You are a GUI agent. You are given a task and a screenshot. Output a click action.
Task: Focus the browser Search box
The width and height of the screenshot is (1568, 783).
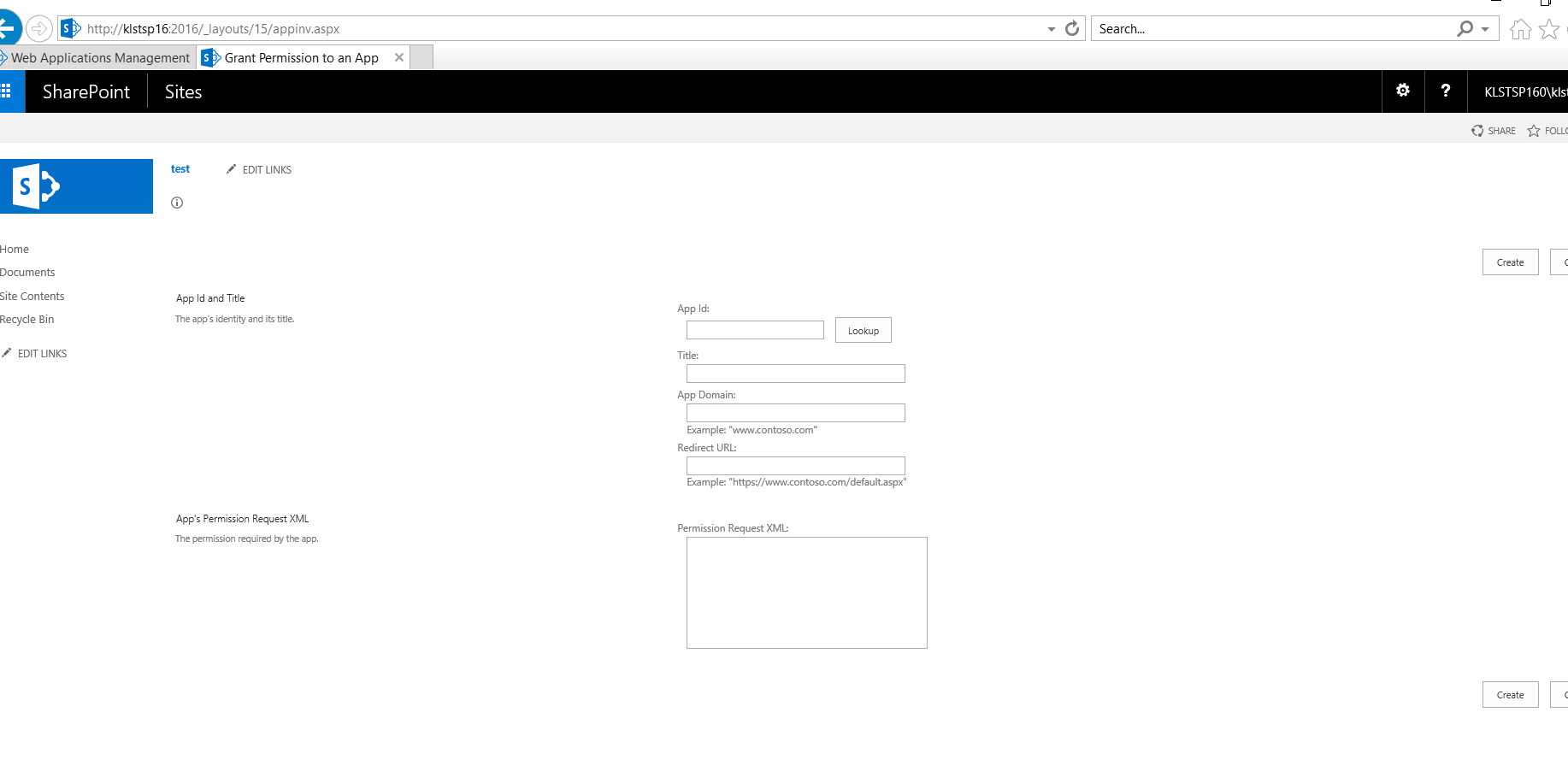pyautogui.click(x=1274, y=28)
